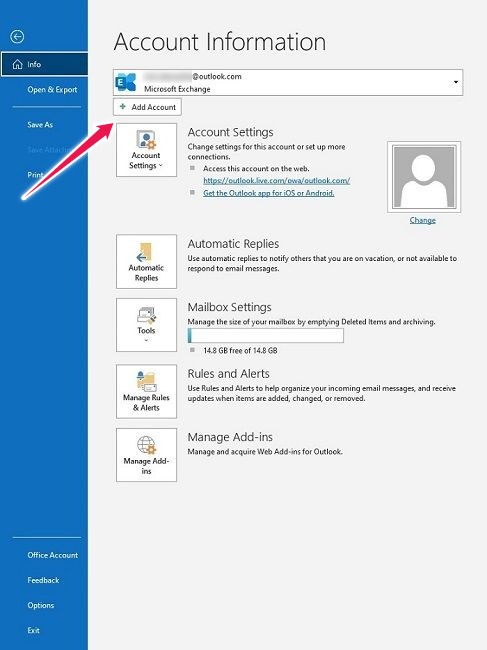Open the Tools mailbox icon button
487x650 pixels.
point(146,325)
